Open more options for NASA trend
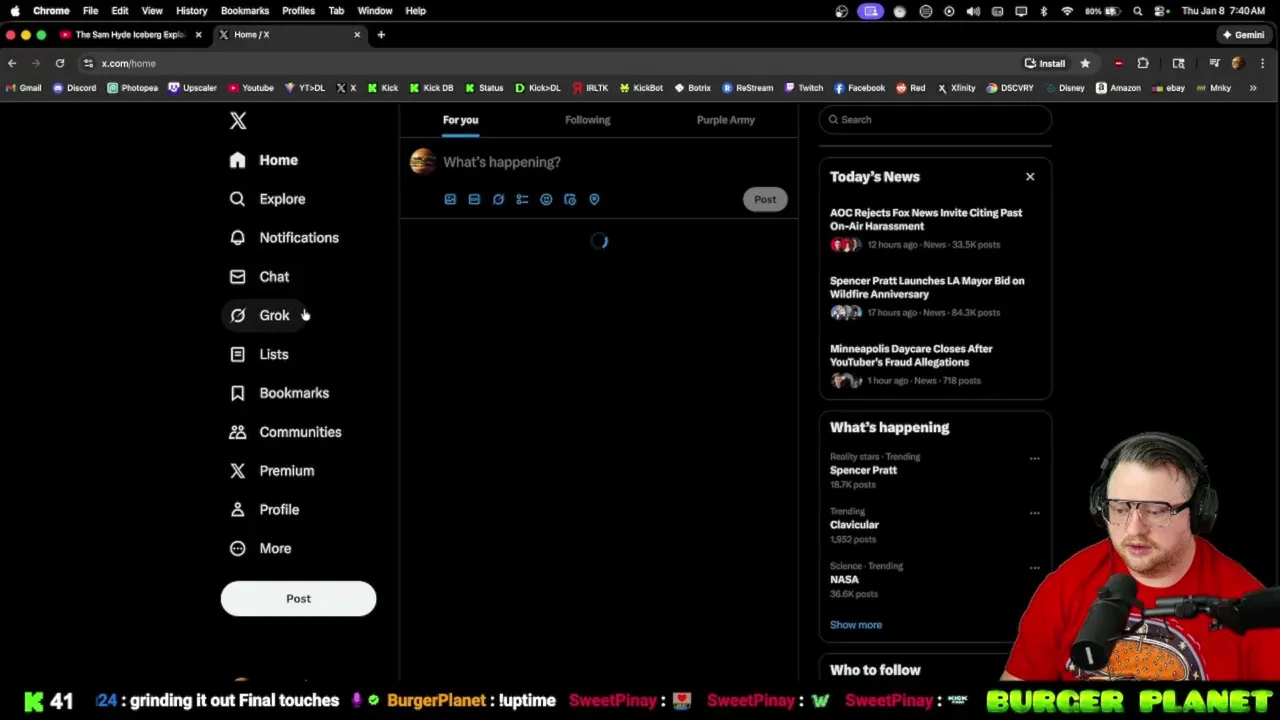This screenshot has height=720, width=1280. point(1035,568)
